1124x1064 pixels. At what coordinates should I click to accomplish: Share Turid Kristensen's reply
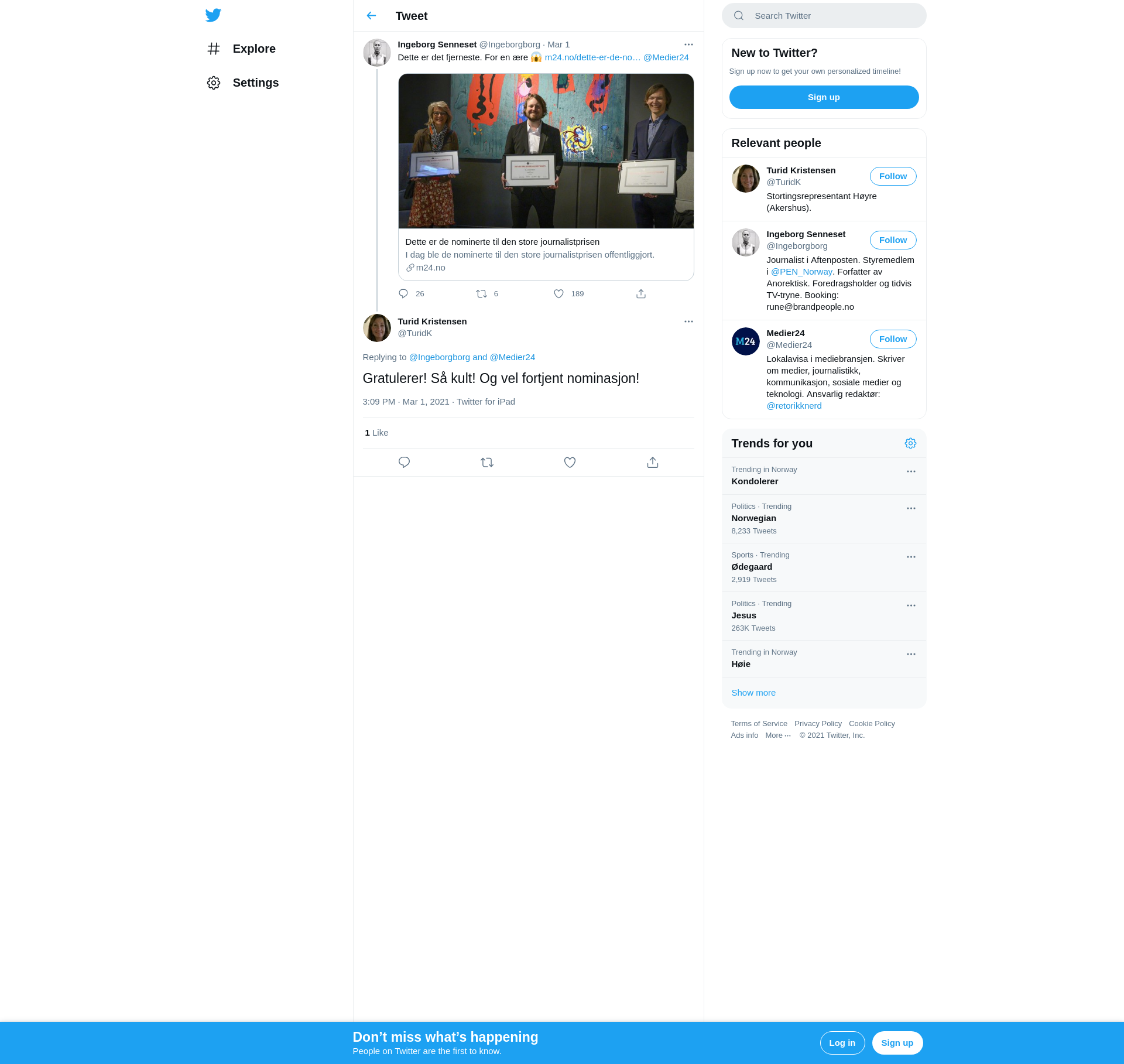point(653,463)
